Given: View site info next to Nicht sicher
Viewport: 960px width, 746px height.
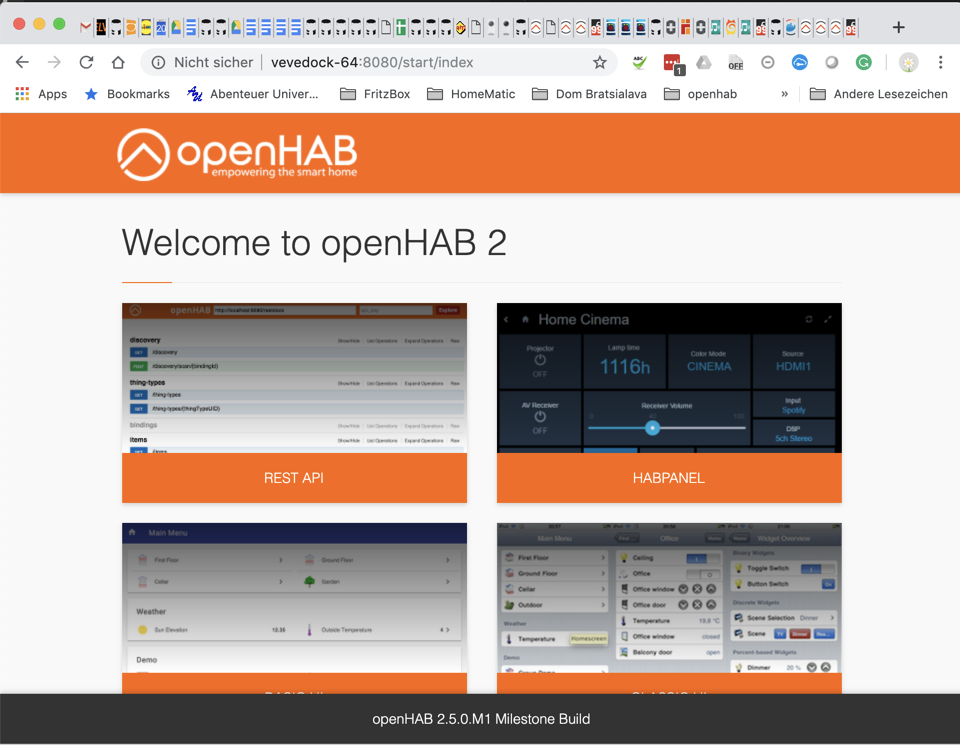Looking at the screenshot, I should (x=159, y=62).
